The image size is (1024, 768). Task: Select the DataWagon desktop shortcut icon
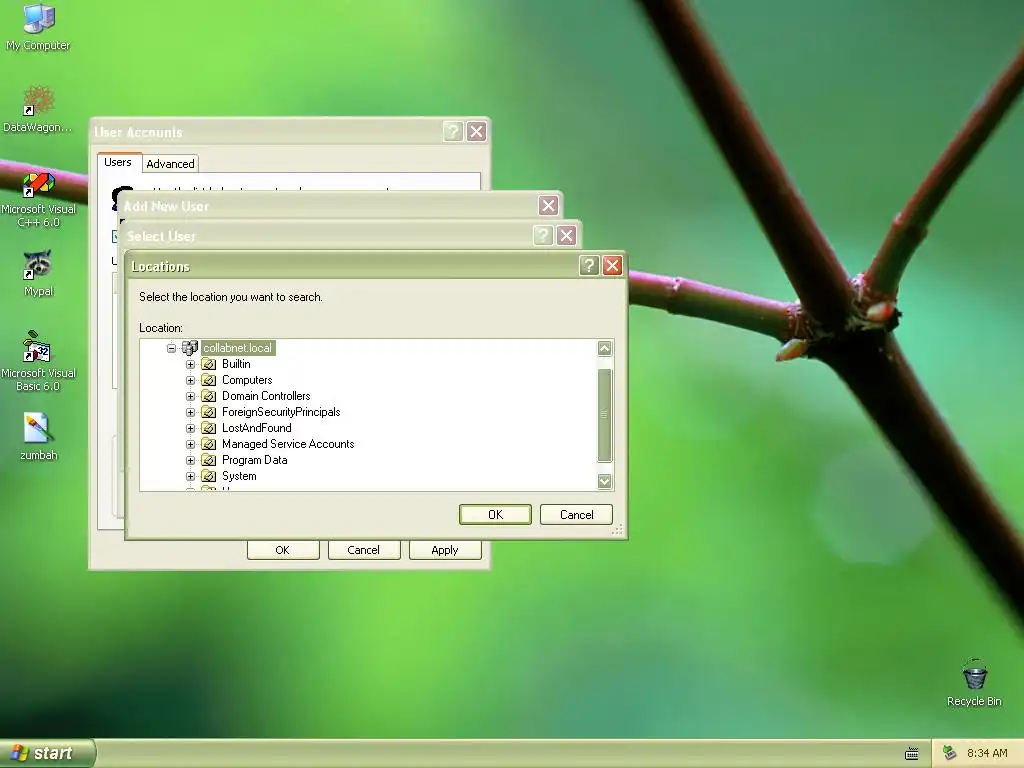point(38,101)
